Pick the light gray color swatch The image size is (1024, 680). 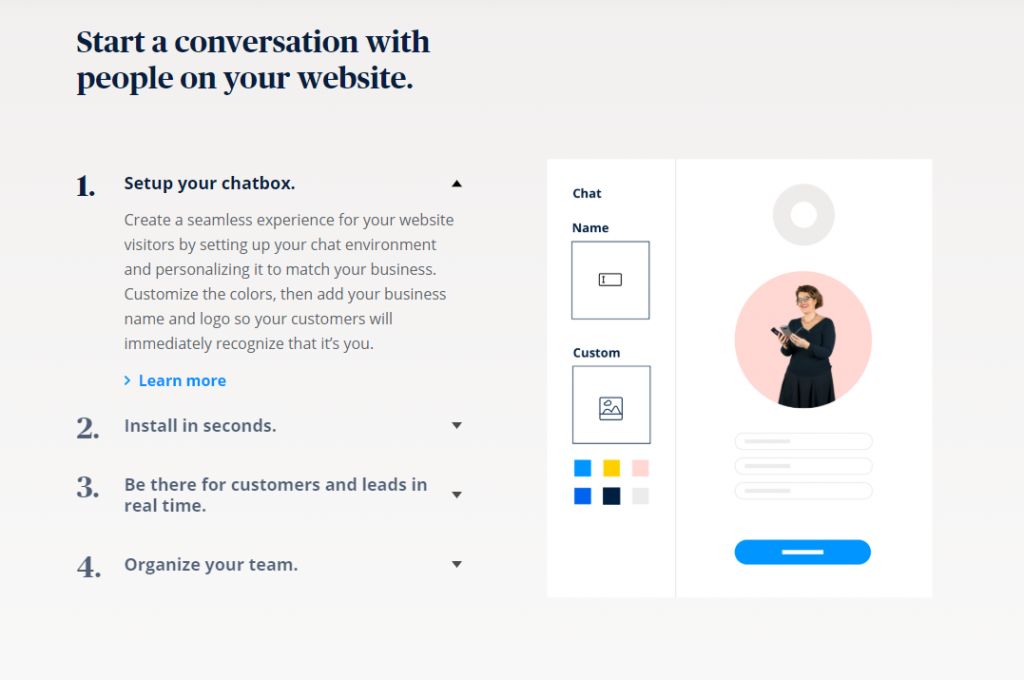point(640,496)
